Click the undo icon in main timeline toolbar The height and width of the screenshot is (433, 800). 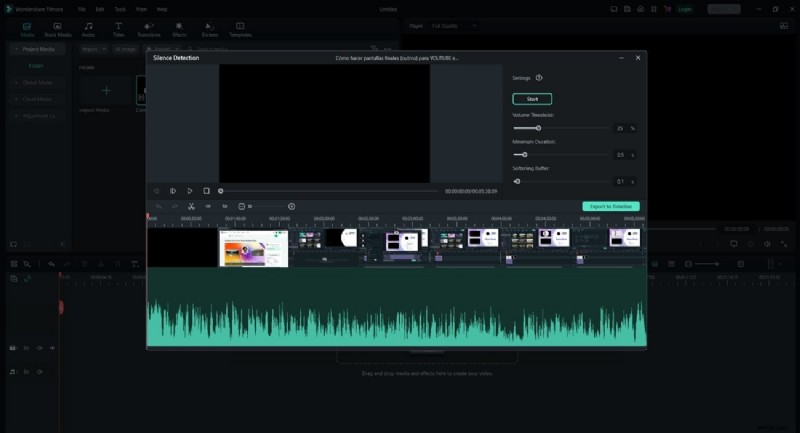(x=51, y=264)
